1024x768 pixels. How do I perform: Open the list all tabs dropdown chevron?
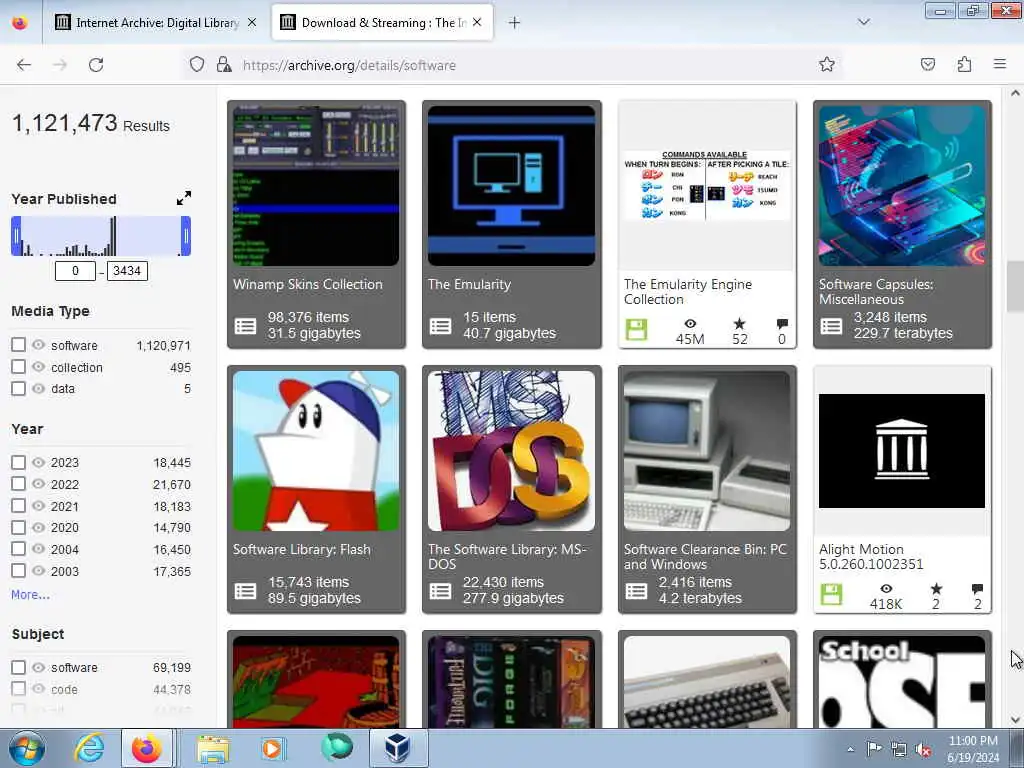(863, 22)
